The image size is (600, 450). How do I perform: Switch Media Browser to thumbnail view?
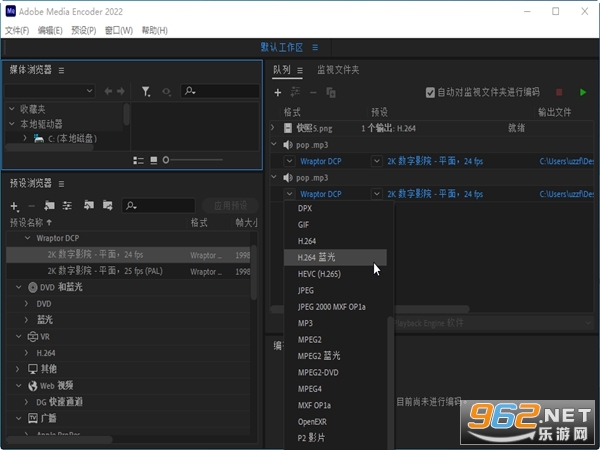[154, 160]
